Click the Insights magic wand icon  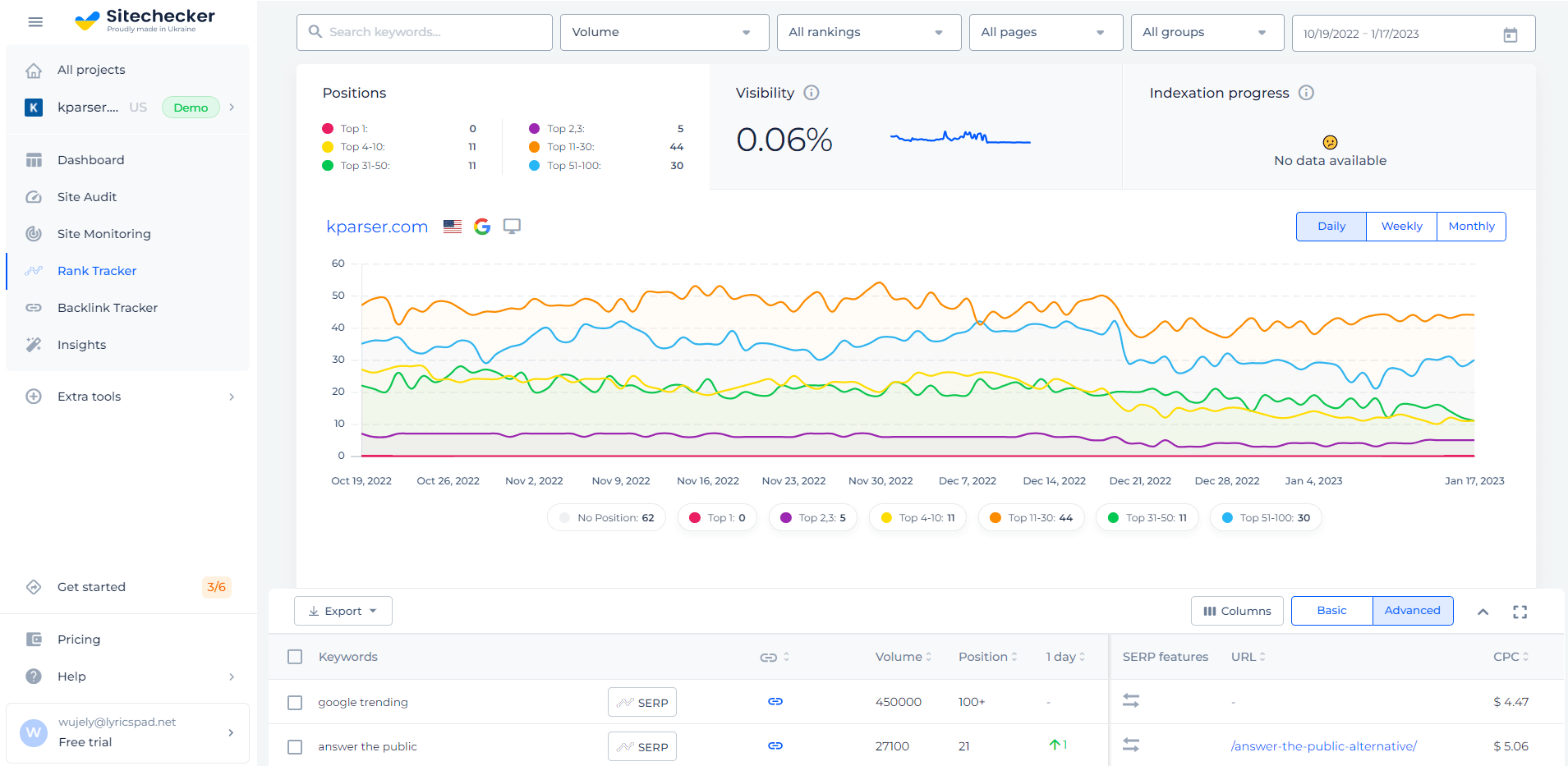point(34,345)
